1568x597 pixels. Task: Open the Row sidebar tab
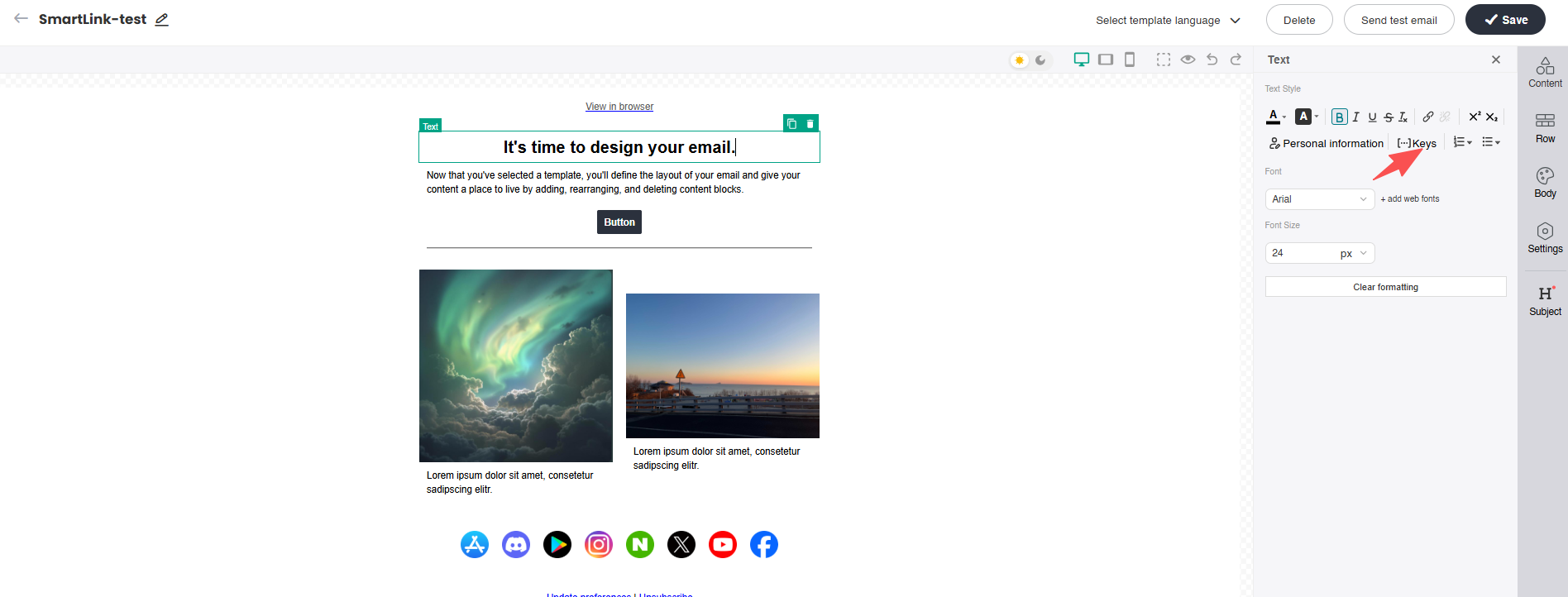(1545, 128)
